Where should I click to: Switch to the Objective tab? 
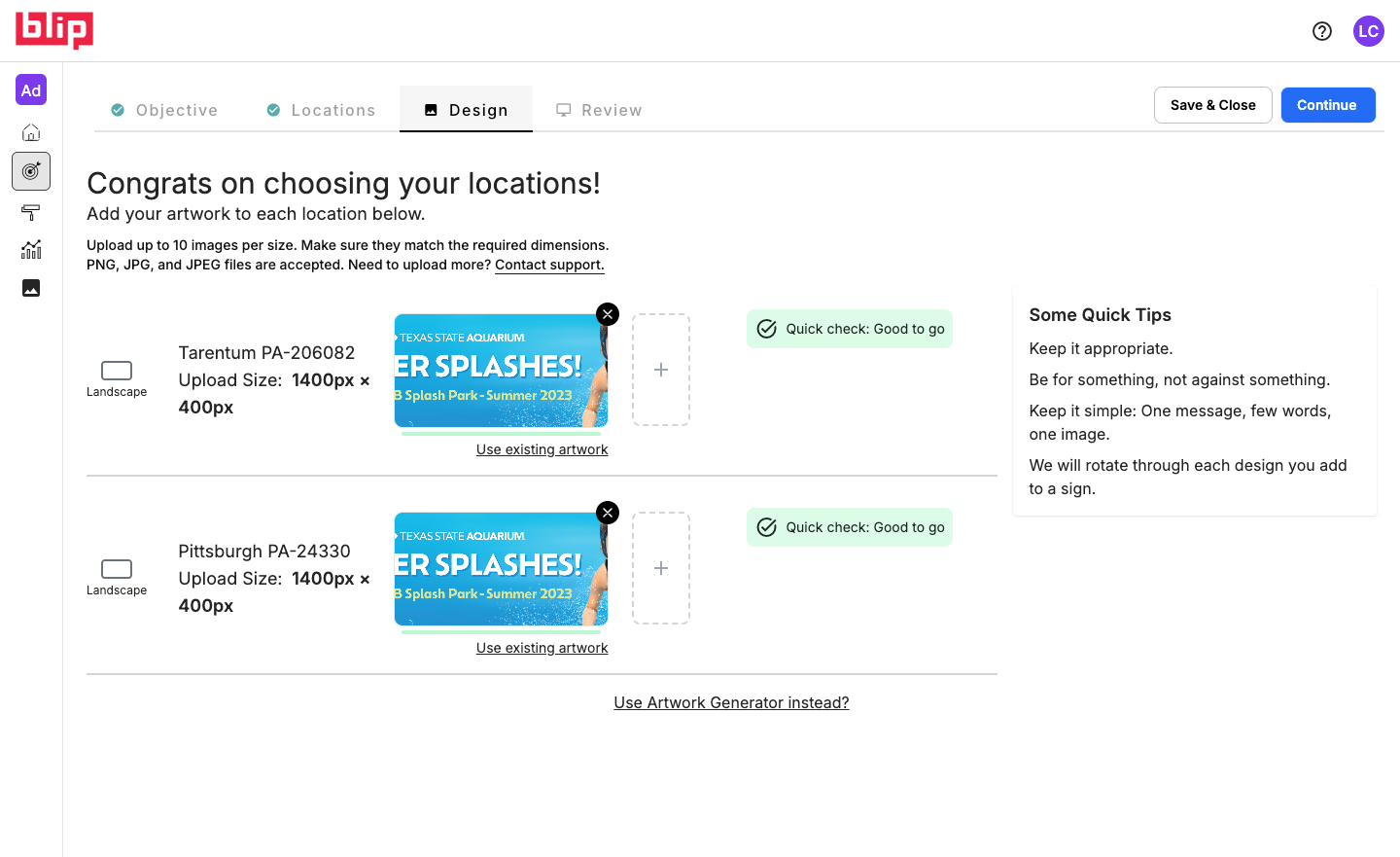164,110
